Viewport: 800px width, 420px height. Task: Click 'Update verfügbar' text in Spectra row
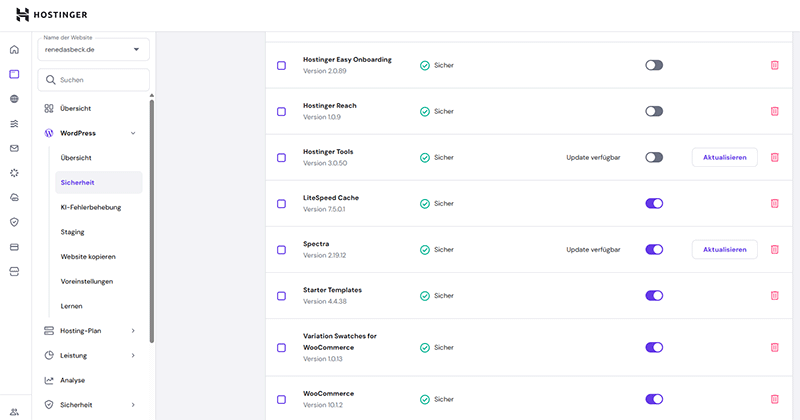[593, 250]
